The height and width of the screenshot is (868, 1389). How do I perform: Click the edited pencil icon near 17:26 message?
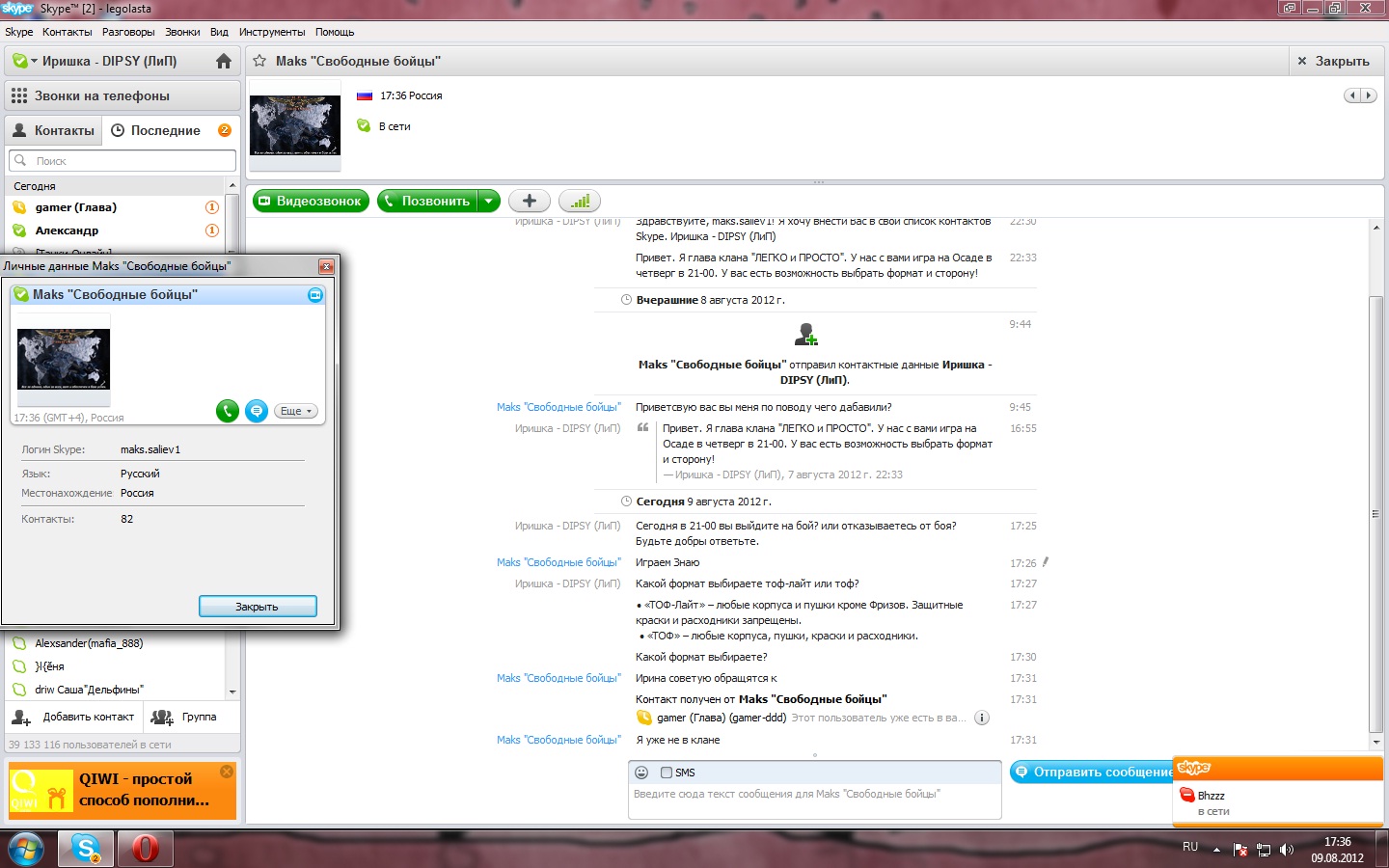point(1046,561)
